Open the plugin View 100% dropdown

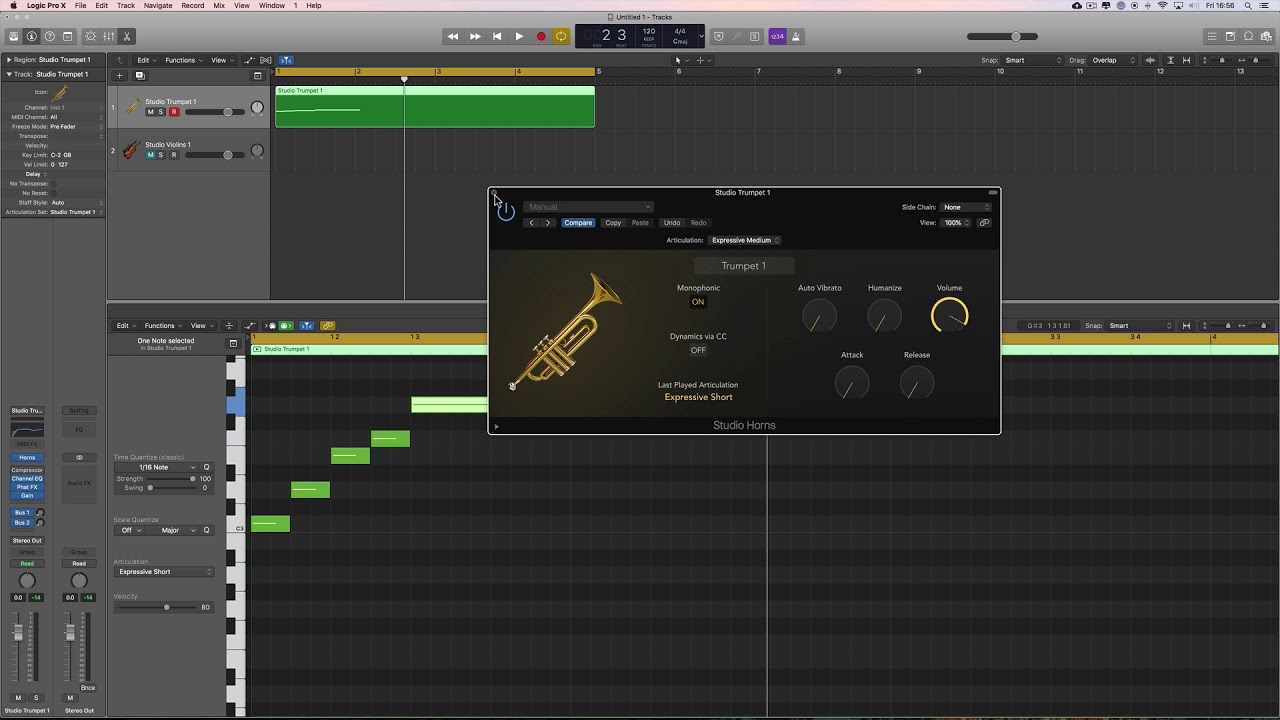pos(956,223)
